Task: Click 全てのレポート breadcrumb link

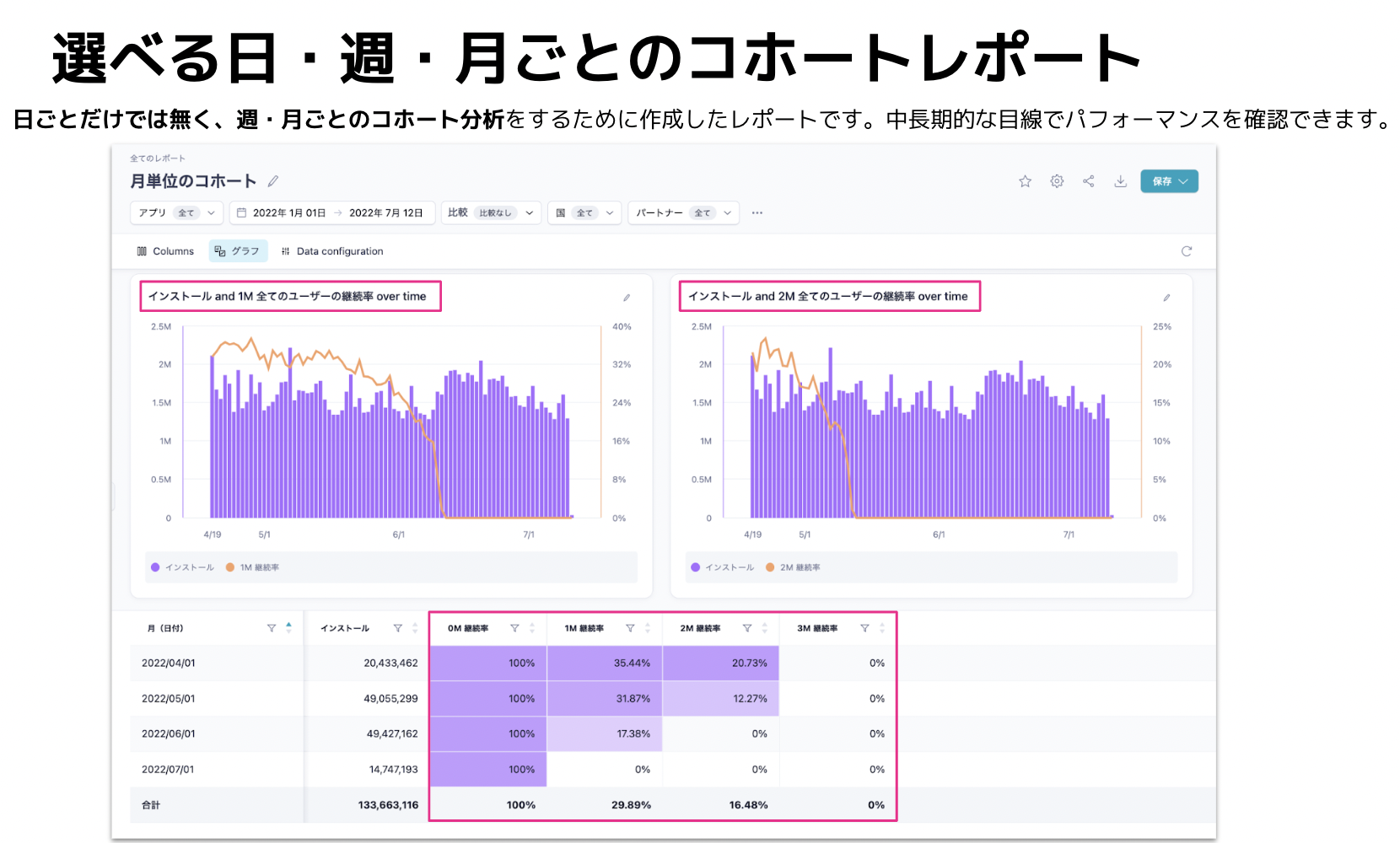Action: coord(158,158)
